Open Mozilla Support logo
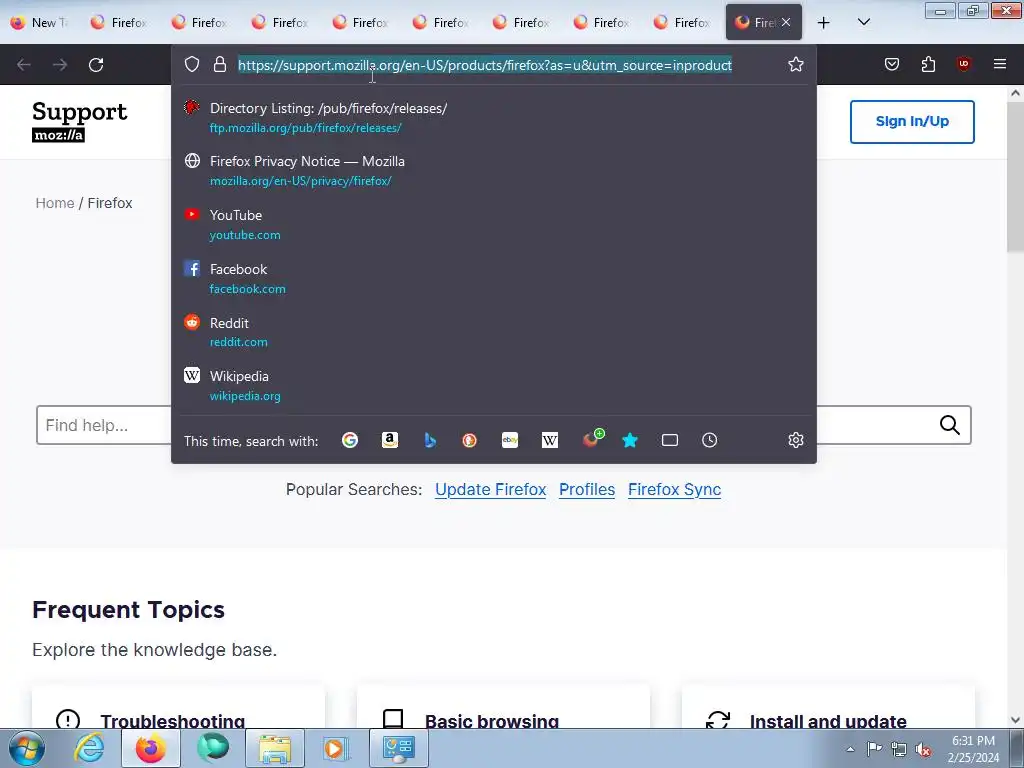The width and height of the screenshot is (1024, 768). coord(80,121)
